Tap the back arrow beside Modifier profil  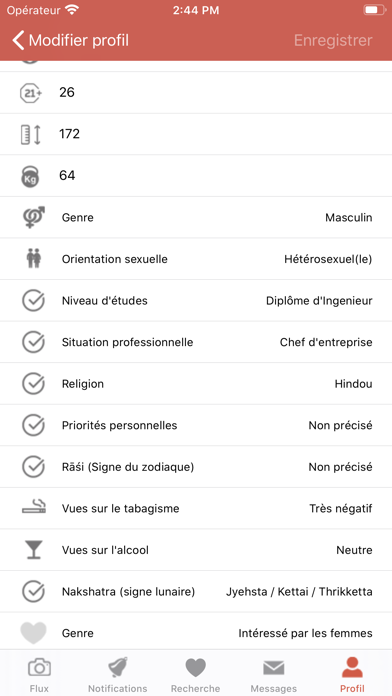click(x=18, y=40)
